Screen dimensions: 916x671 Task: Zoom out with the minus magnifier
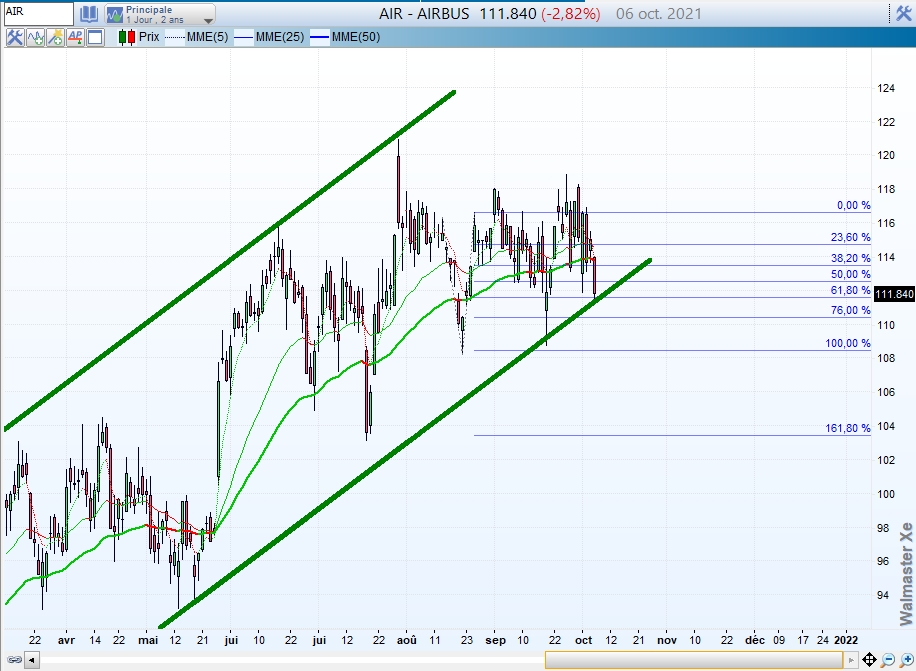coord(887,660)
